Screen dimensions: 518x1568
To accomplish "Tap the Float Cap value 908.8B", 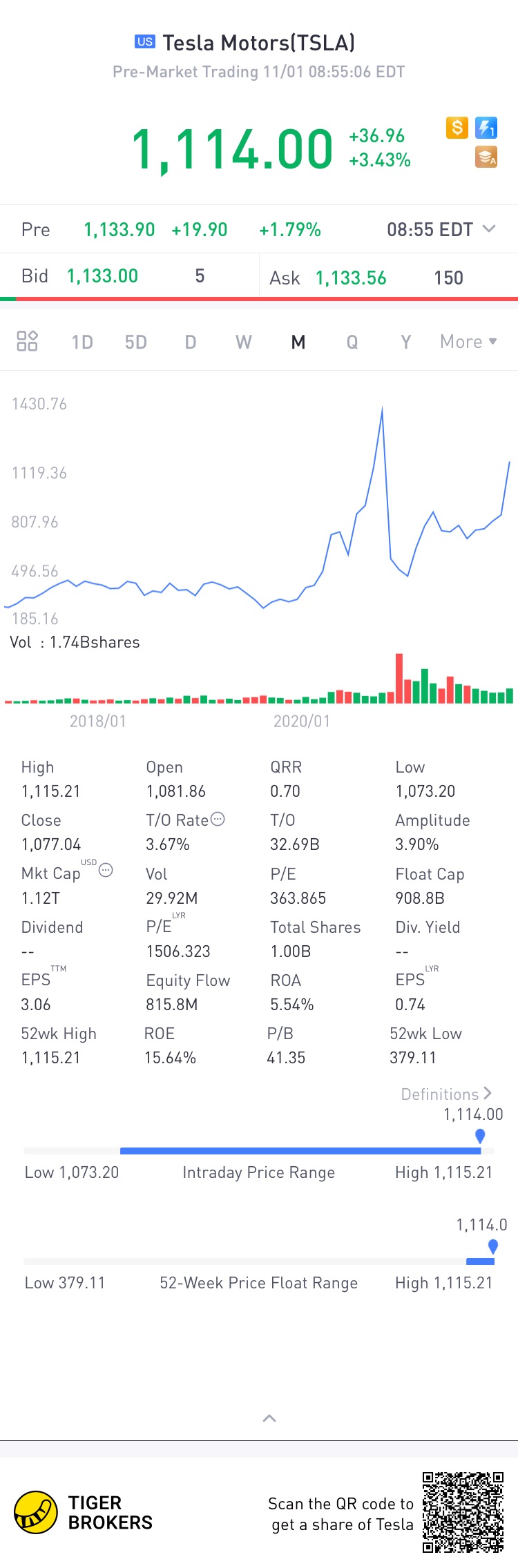I will [x=420, y=898].
